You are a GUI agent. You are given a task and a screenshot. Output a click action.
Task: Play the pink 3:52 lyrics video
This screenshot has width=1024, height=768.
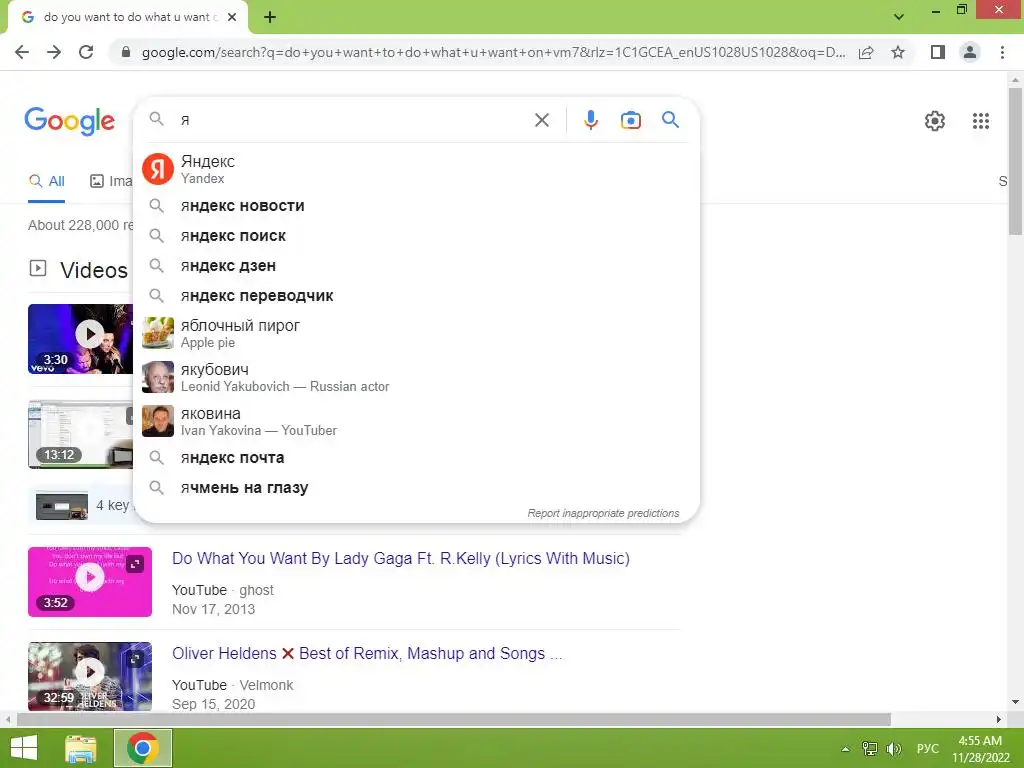click(x=89, y=582)
